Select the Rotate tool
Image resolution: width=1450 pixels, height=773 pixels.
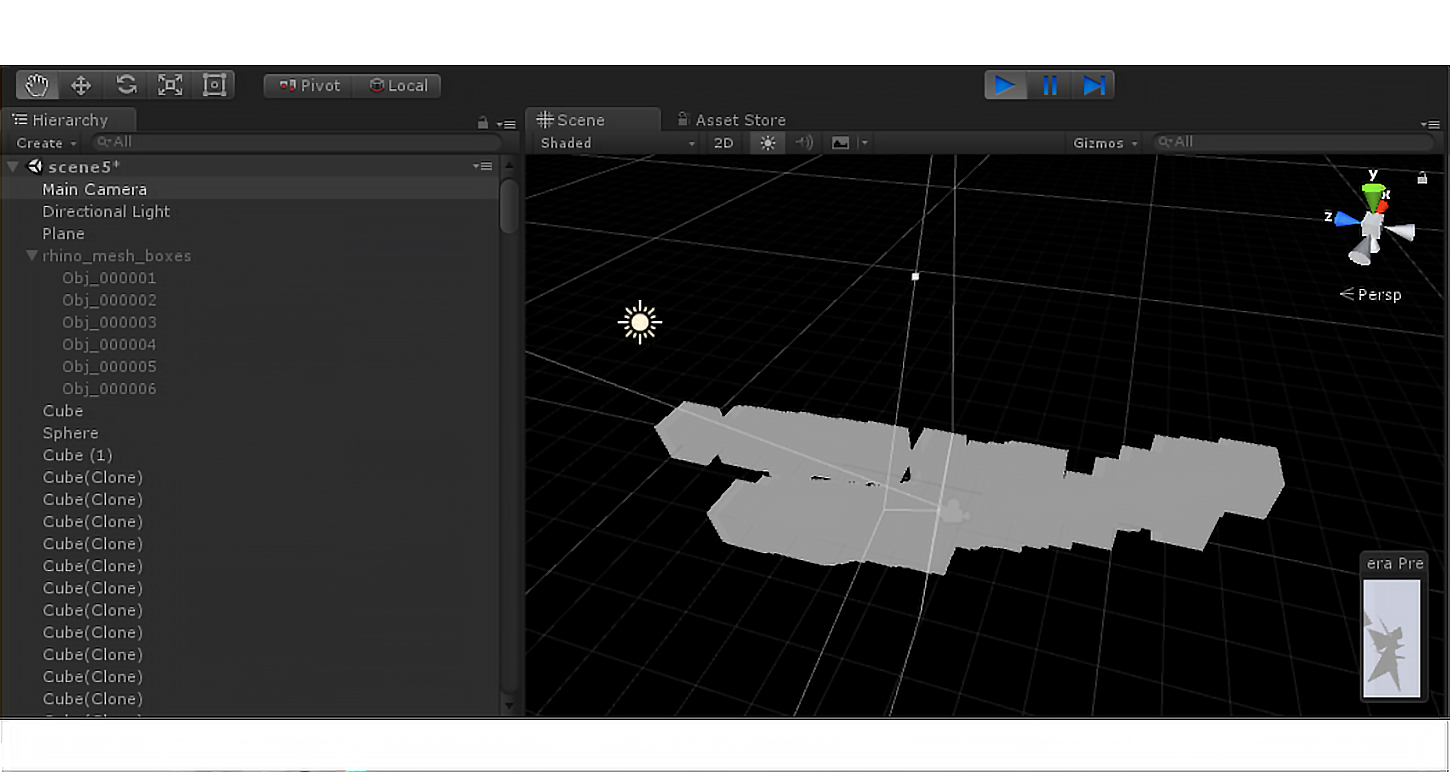coord(126,85)
